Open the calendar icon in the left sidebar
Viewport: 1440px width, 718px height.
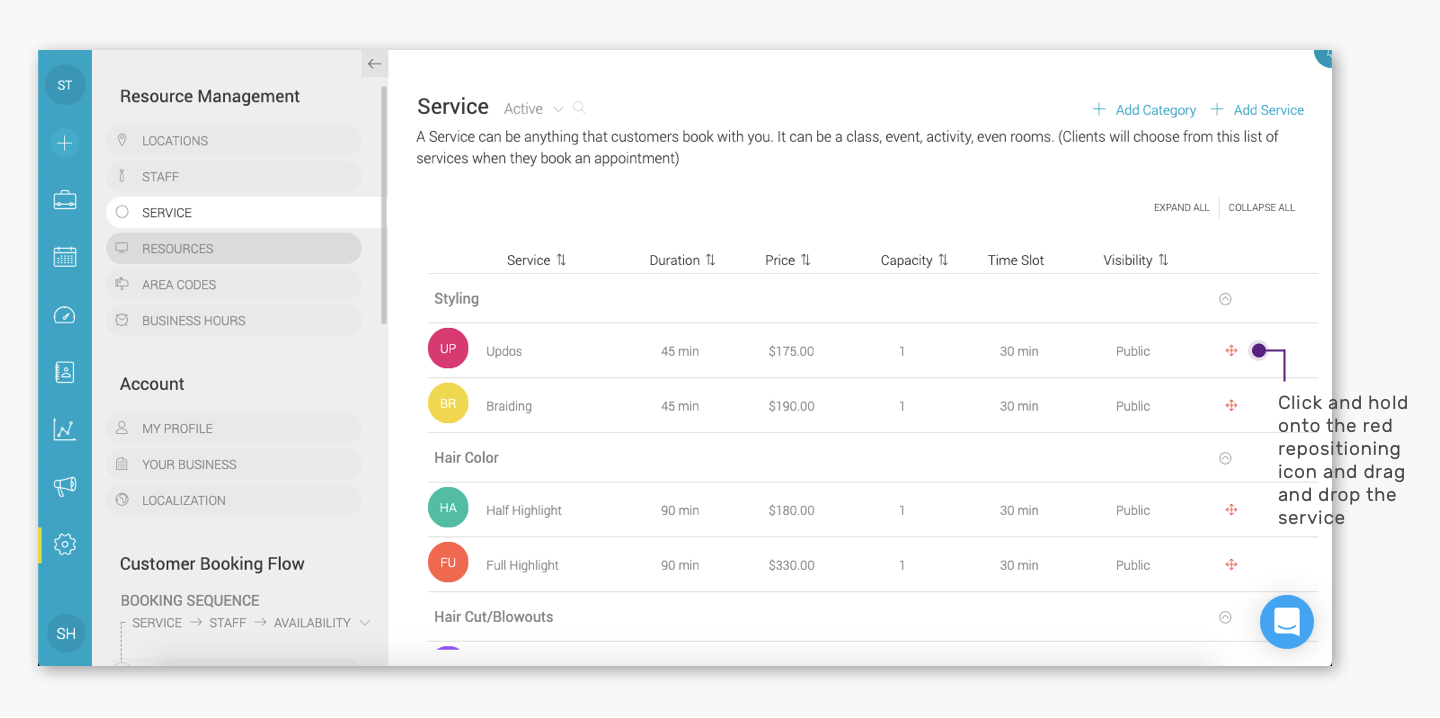pyautogui.click(x=65, y=257)
